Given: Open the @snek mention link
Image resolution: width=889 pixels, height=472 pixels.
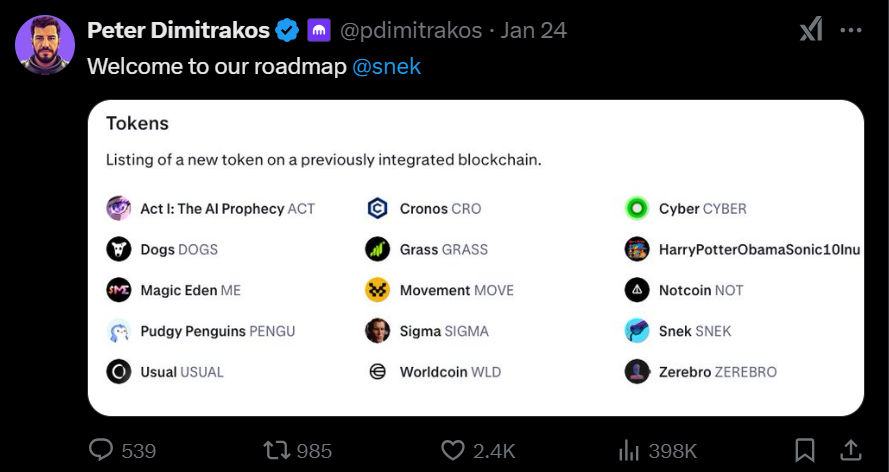Looking at the screenshot, I should point(387,66).
